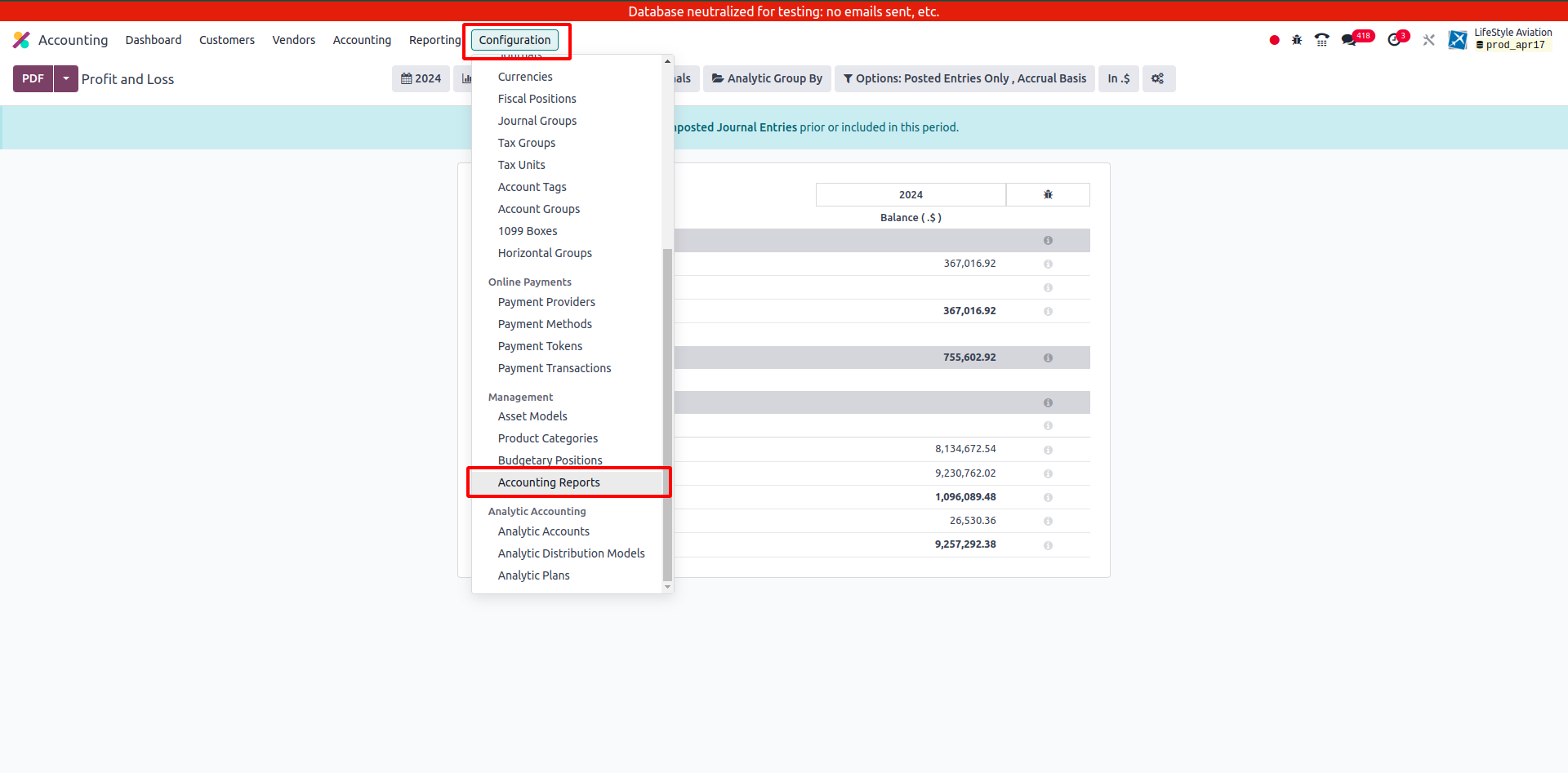
Task: Click the wrench tools icon
Action: click(1428, 40)
